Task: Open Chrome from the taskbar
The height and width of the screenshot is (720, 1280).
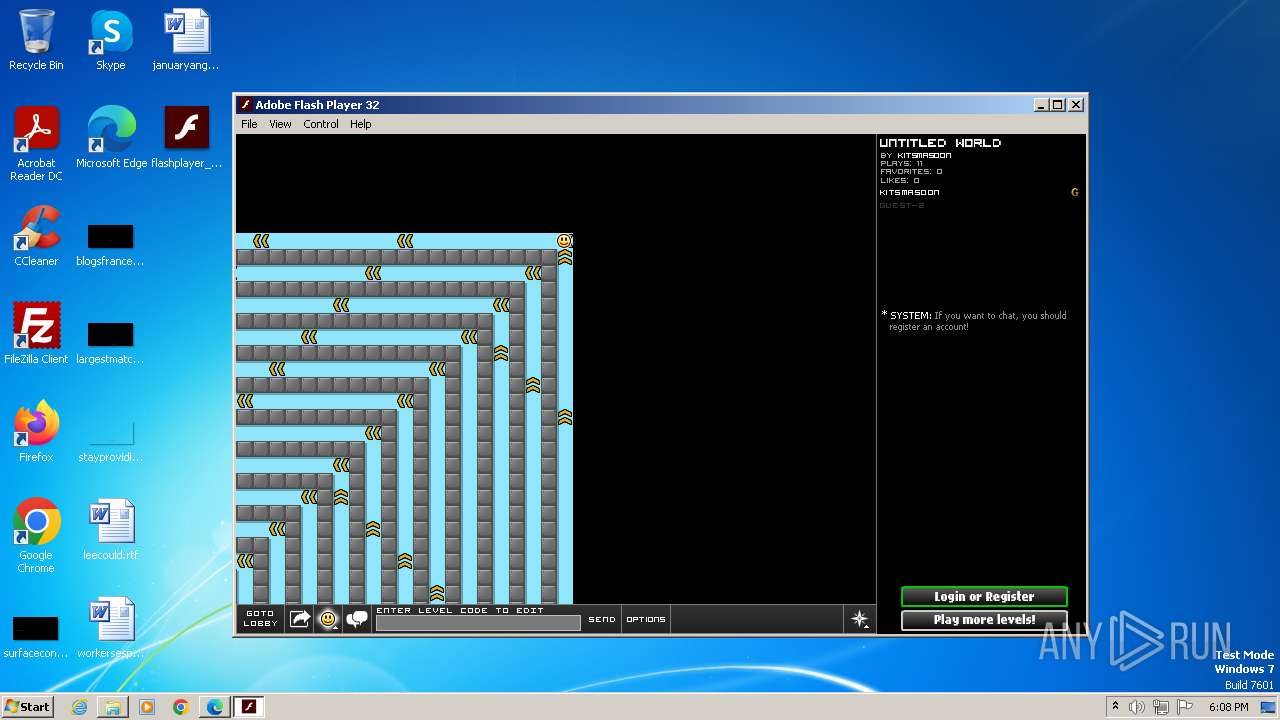Action: tap(181, 707)
